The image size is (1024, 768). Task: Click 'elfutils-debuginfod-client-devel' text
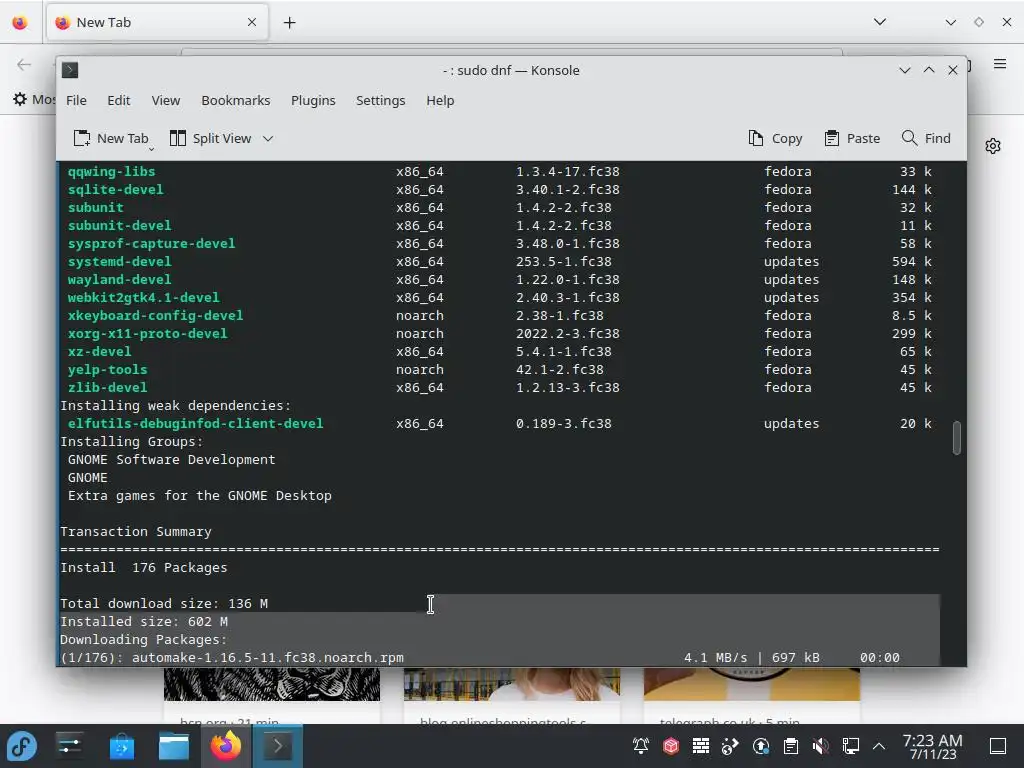(195, 424)
